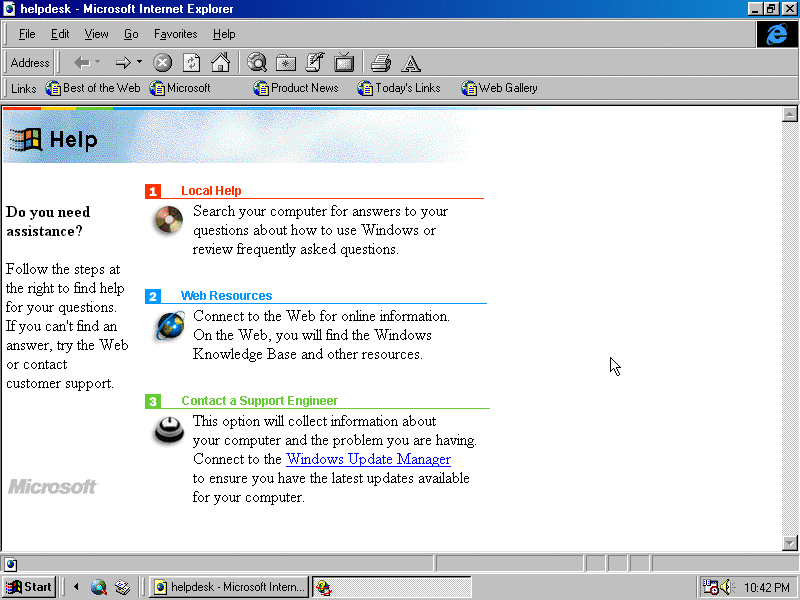Click the Internet Explorer logo in the menu bar corner

tap(777, 34)
